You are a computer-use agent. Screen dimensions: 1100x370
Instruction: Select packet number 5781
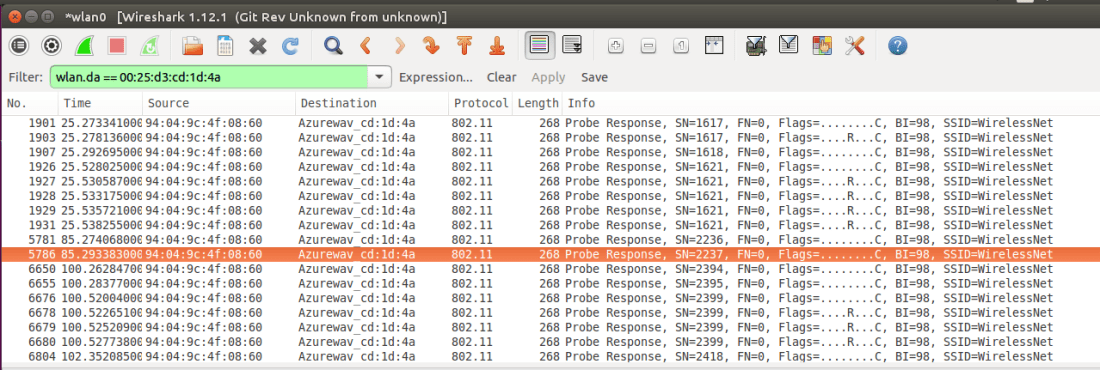coord(550,239)
